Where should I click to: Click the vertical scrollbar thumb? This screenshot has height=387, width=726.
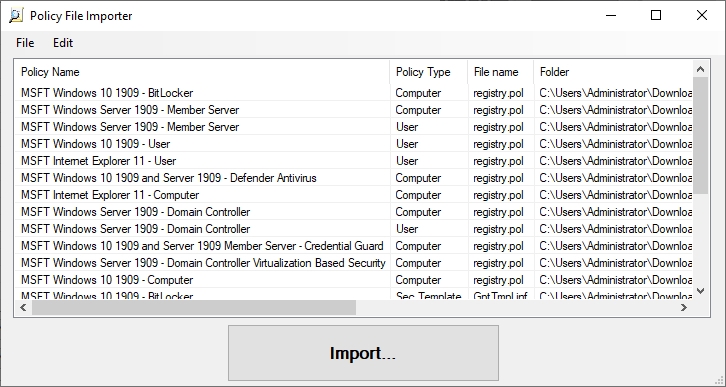coord(701,136)
